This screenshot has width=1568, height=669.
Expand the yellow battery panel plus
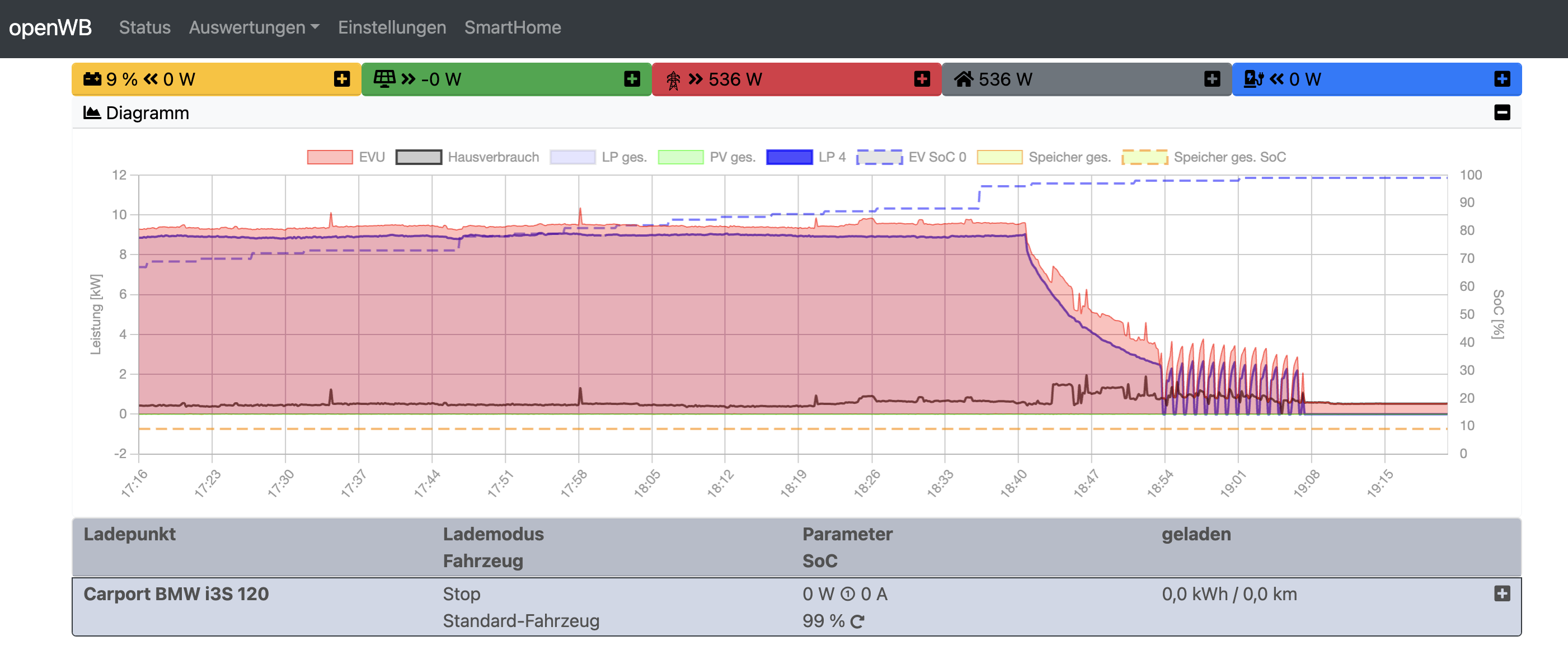341,79
